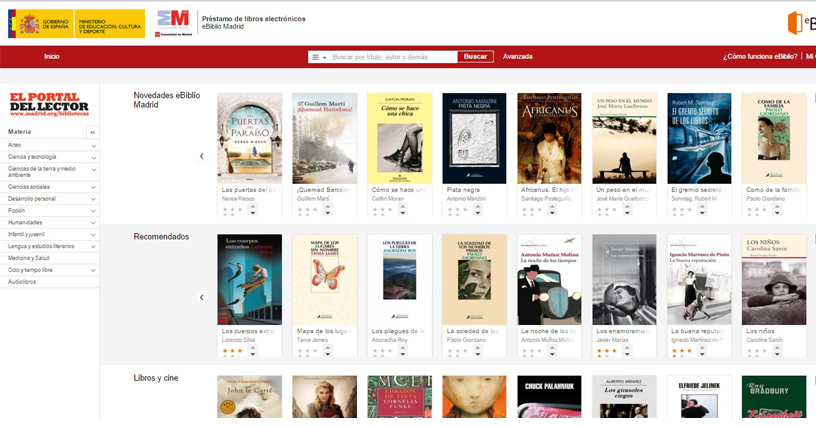Go to Inicio in the navigation bar
Image resolution: width=816 pixels, height=426 pixels.
pos(52,57)
